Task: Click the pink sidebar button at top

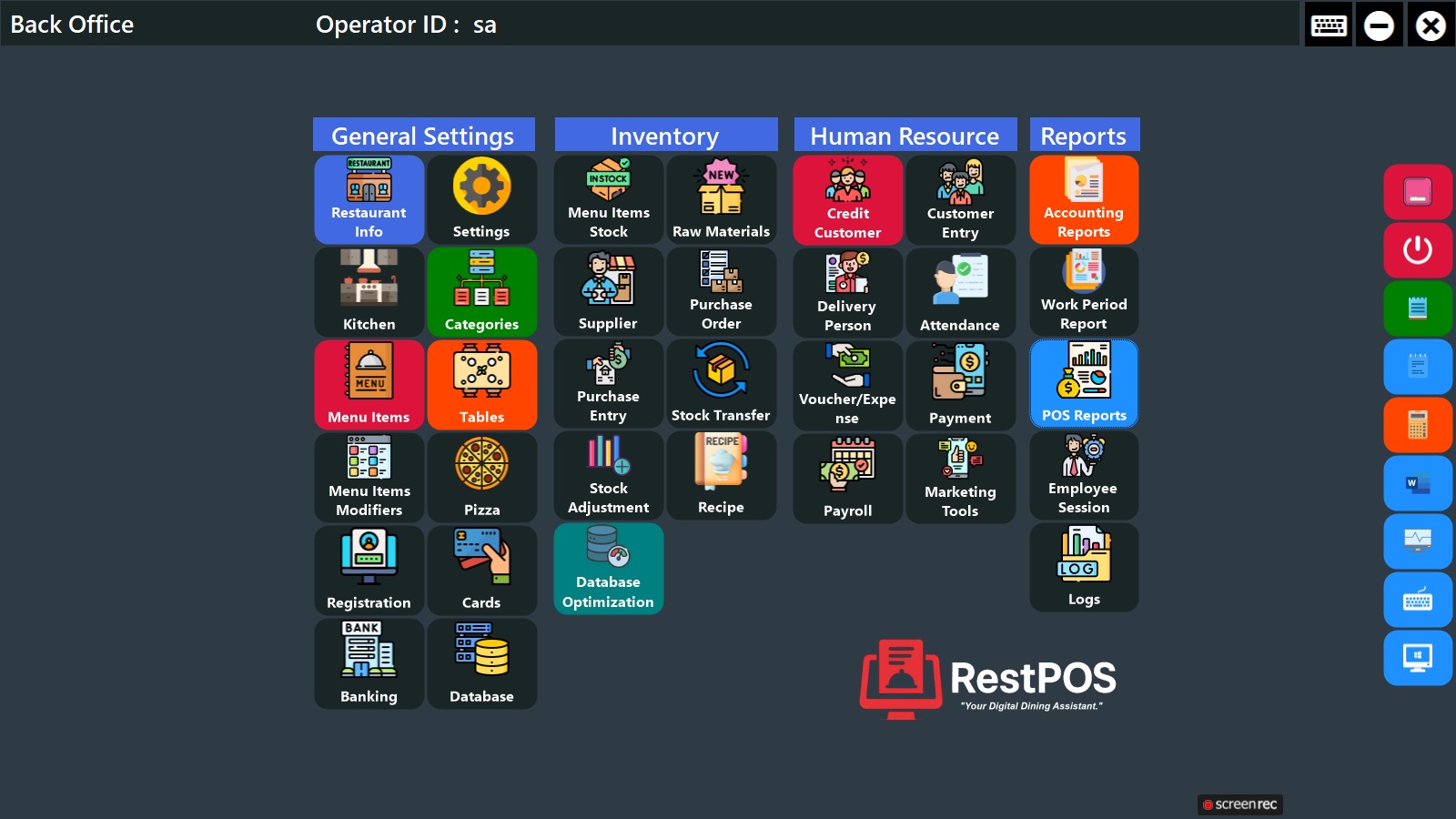Action: pos(1418,192)
